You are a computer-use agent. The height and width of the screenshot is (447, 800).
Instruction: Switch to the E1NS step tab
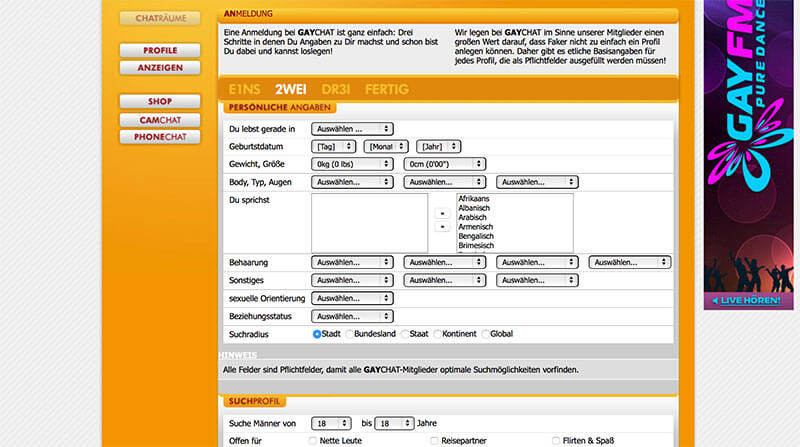click(x=245, y=89)
